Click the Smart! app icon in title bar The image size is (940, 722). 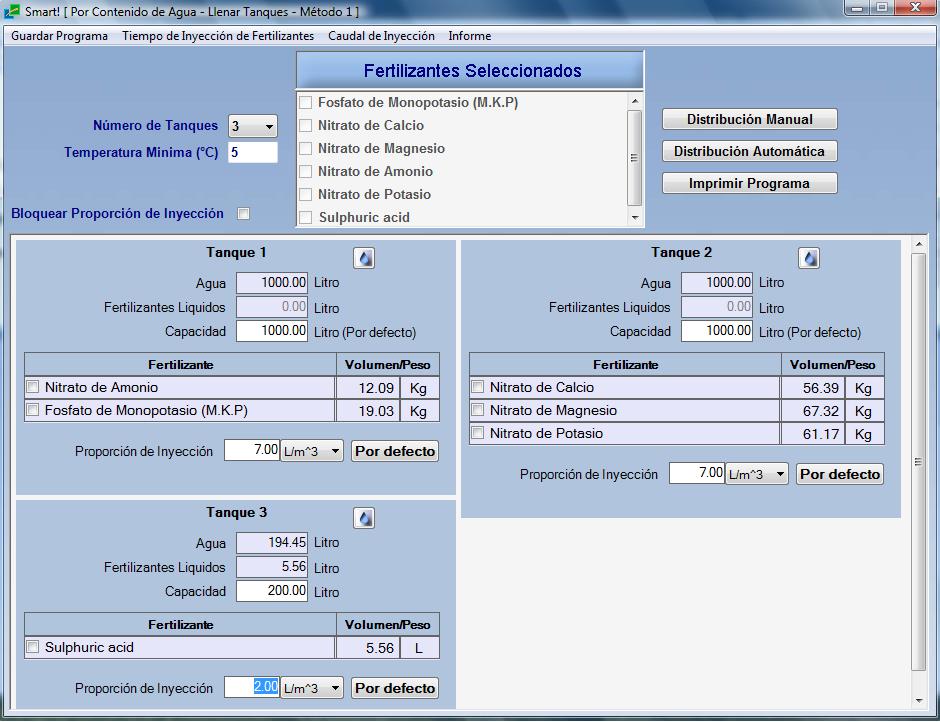[11, 10]
